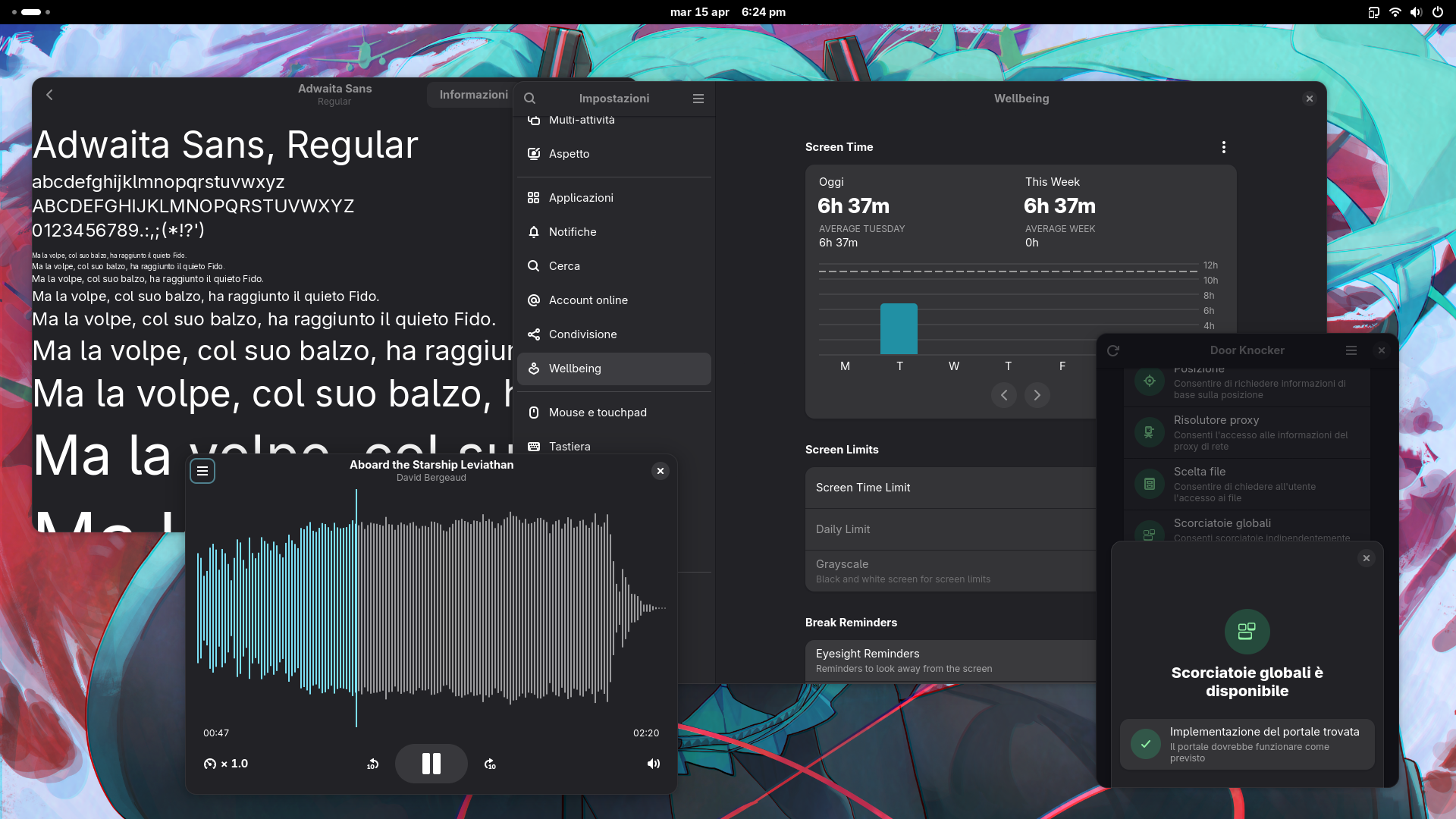The image size is (1456, 819).
Task: Click the Screen Time Limit row
Action: pyautogui.click(x=951, y=488)
